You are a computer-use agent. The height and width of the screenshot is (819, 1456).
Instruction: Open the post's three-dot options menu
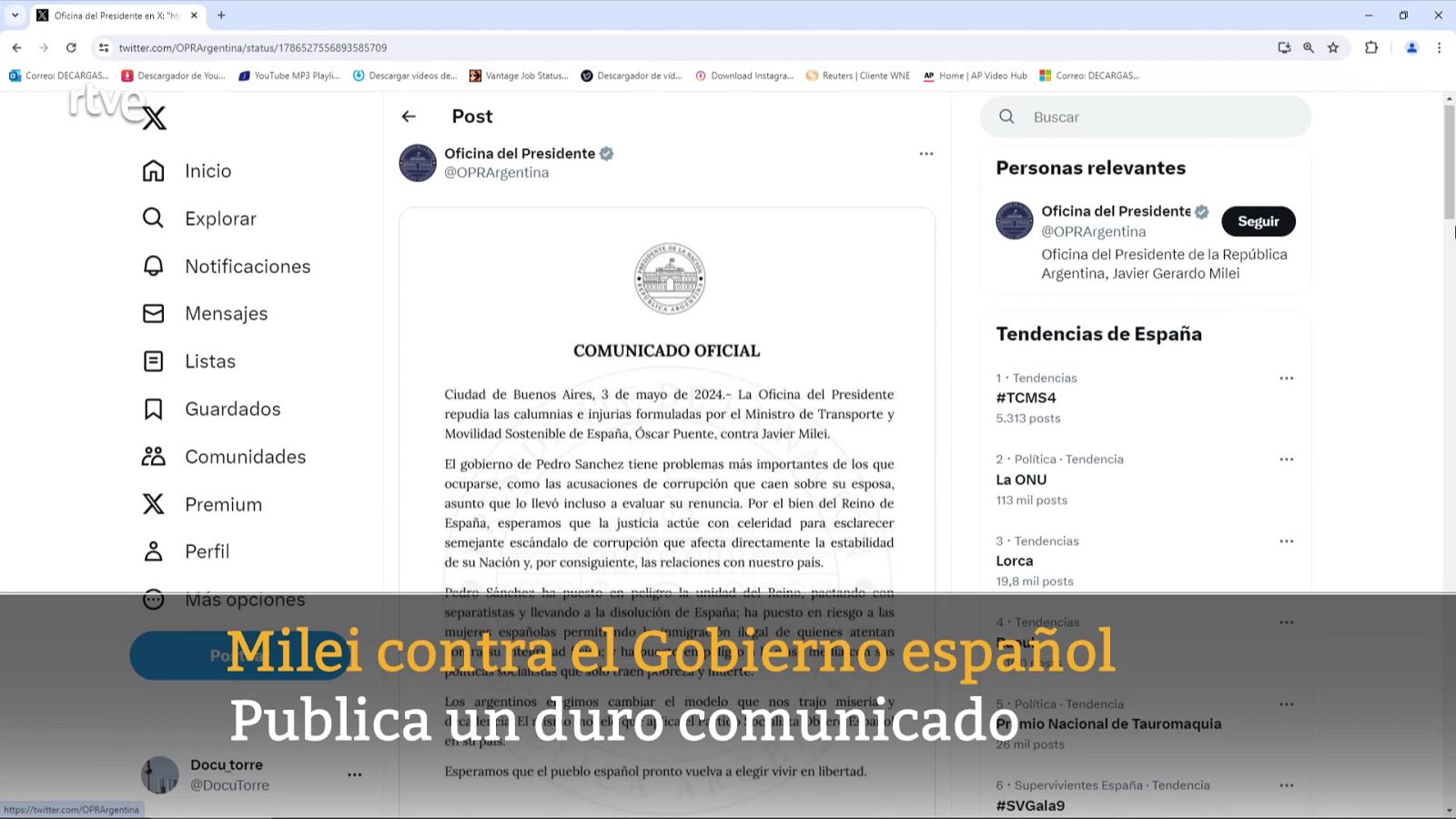pyautogui.click(x=925, y=153)
